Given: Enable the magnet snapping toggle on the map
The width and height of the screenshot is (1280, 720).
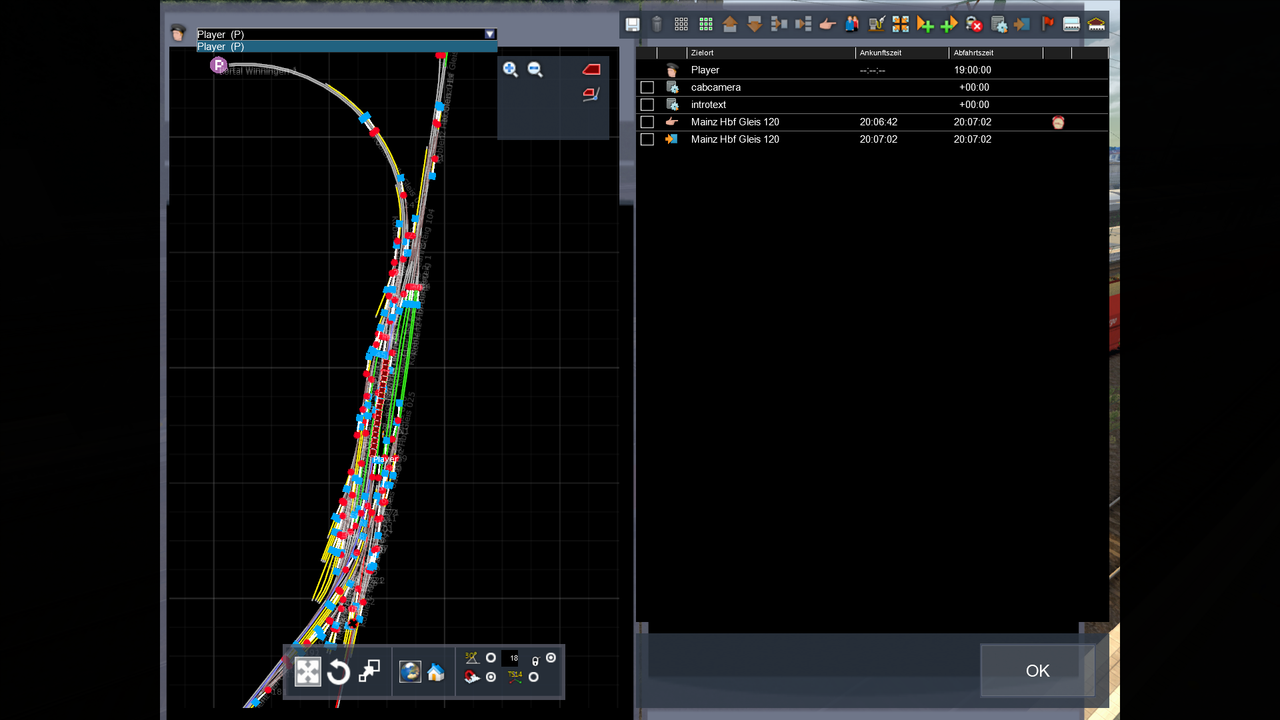Looking at the screenshot, I should (471, 677).
